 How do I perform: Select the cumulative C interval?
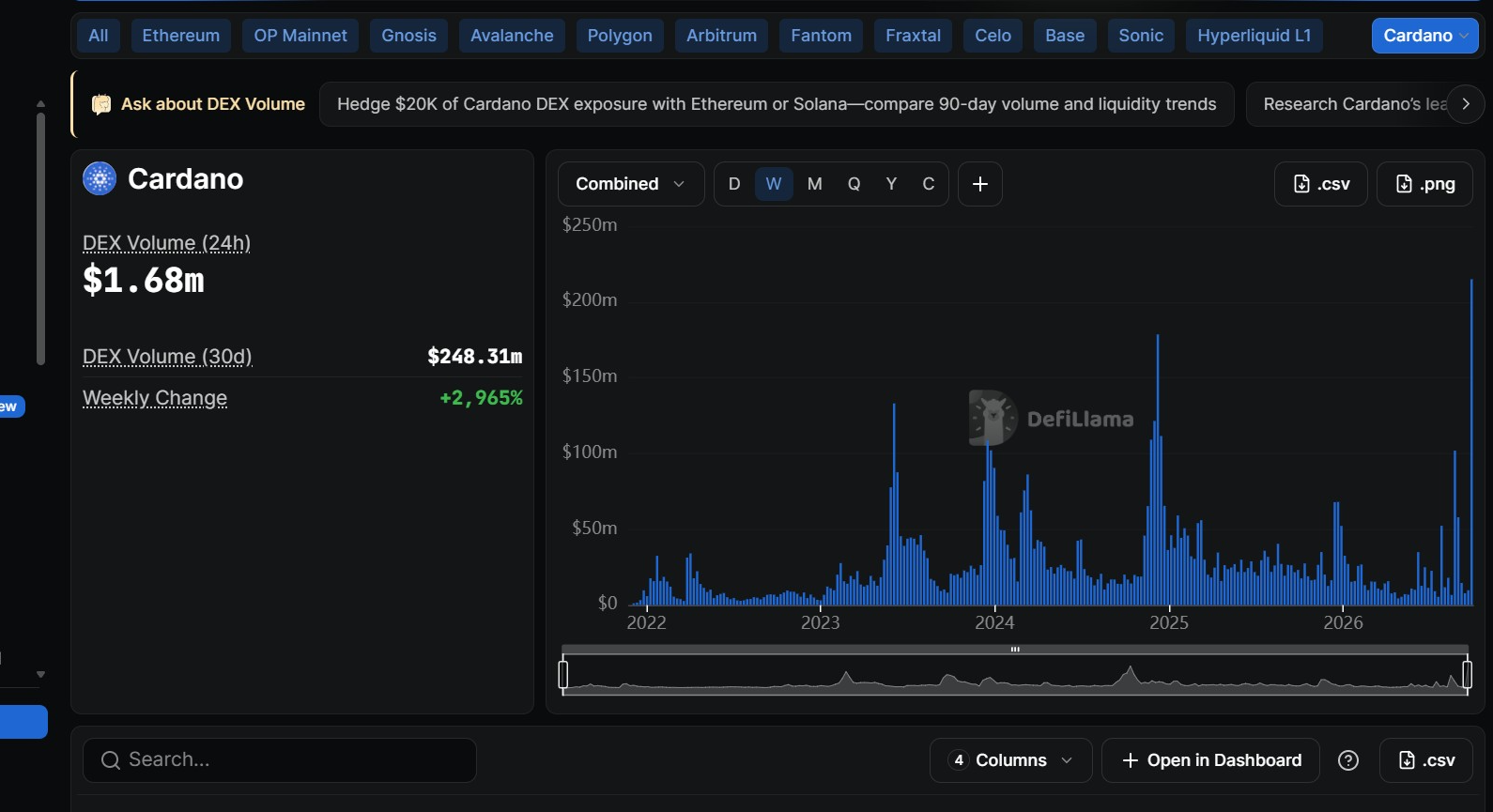929,184
